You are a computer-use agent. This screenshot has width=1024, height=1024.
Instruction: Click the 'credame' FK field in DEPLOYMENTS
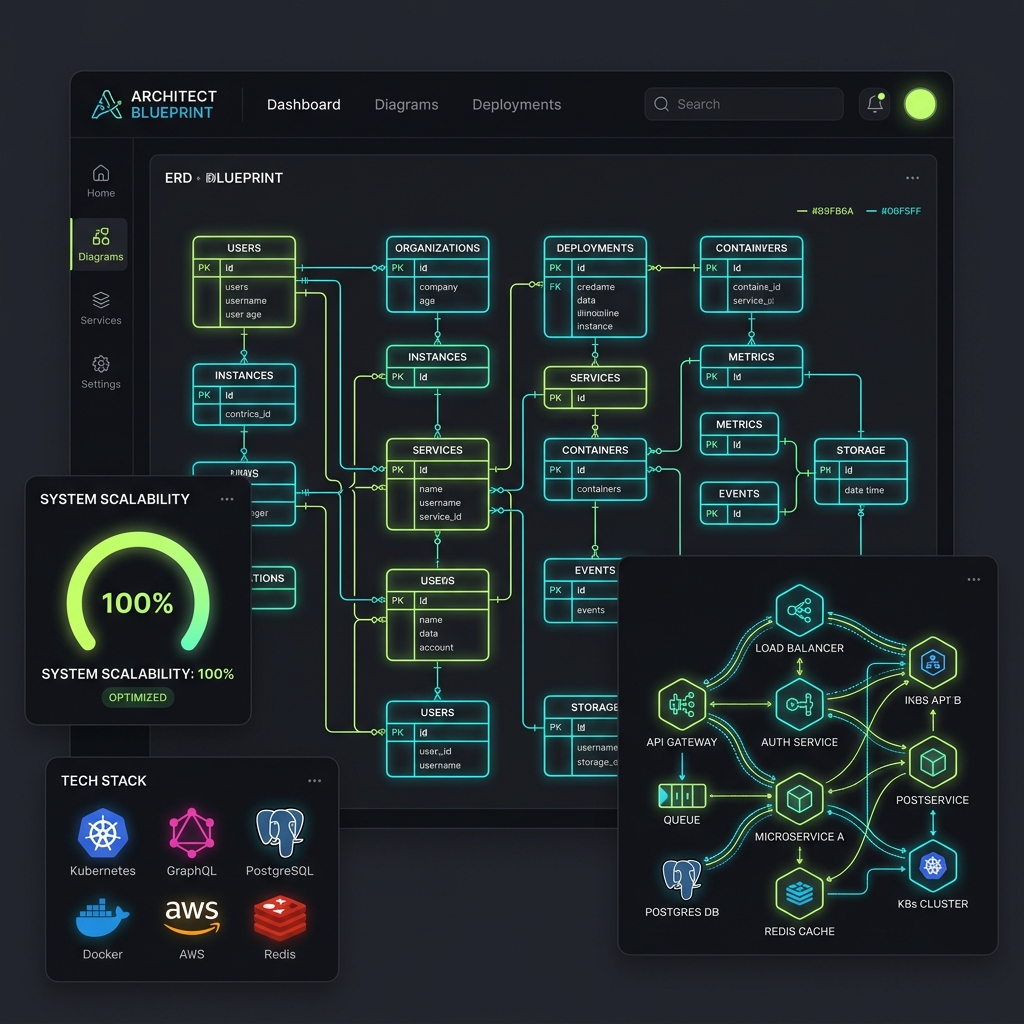click(x=596, y=287)
